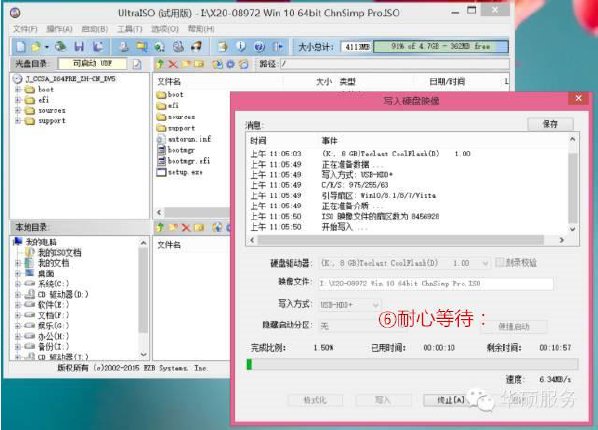The height and width of the screenshot is (430, 598).
Task: Click the Mount to virtual drive icon
Action: 178,47
